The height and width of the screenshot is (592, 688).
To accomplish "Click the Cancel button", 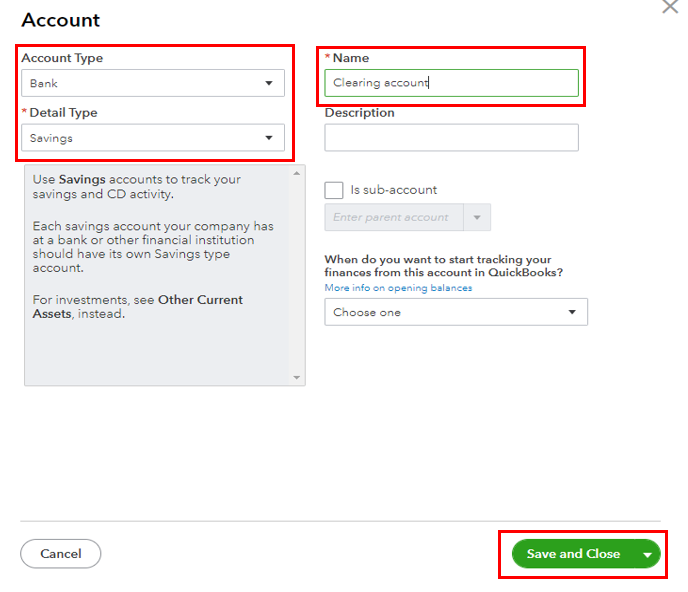I will click(61, 554).
